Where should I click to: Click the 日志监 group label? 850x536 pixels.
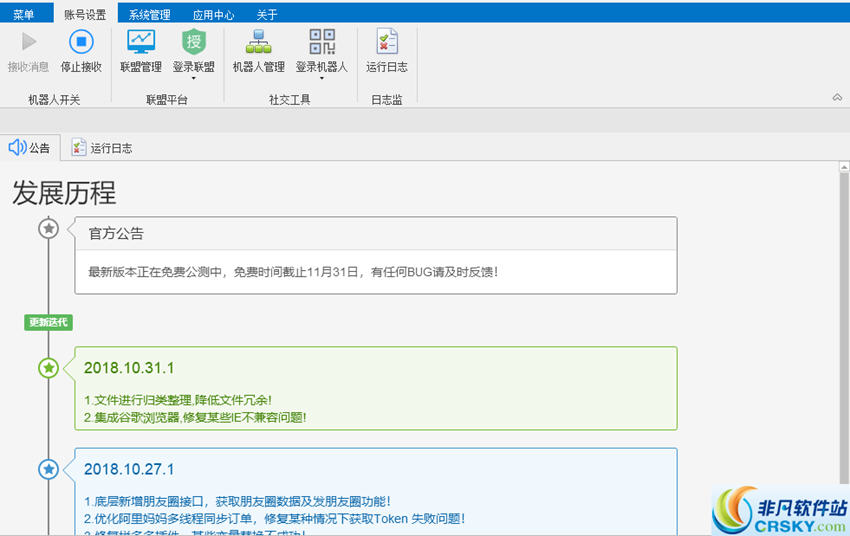point(387,100)
